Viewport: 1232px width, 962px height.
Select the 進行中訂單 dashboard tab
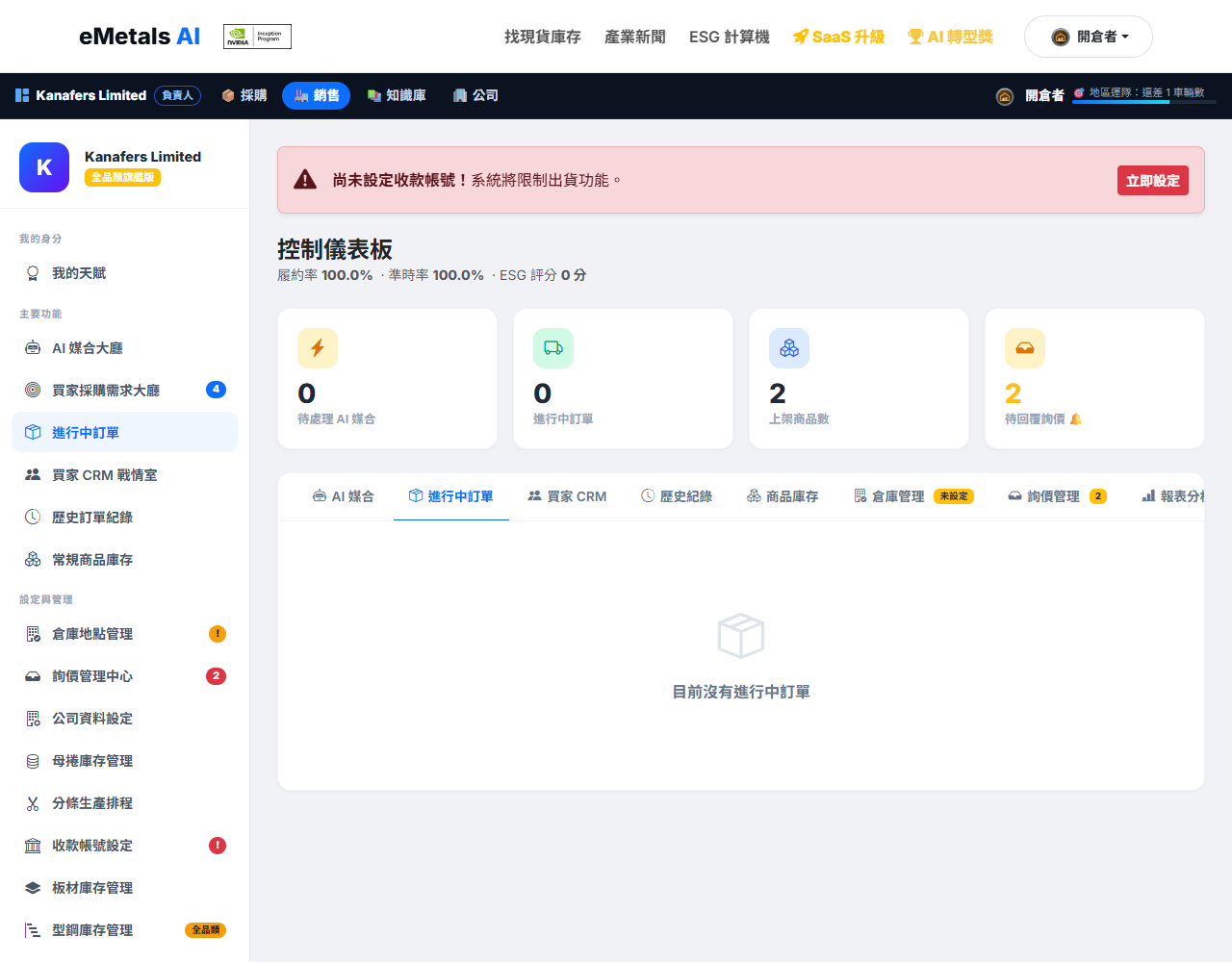click(451, 496)
